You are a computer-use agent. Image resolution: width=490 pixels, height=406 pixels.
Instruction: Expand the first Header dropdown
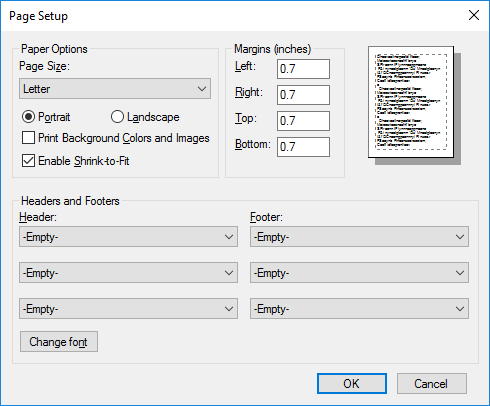coord(128,237)
